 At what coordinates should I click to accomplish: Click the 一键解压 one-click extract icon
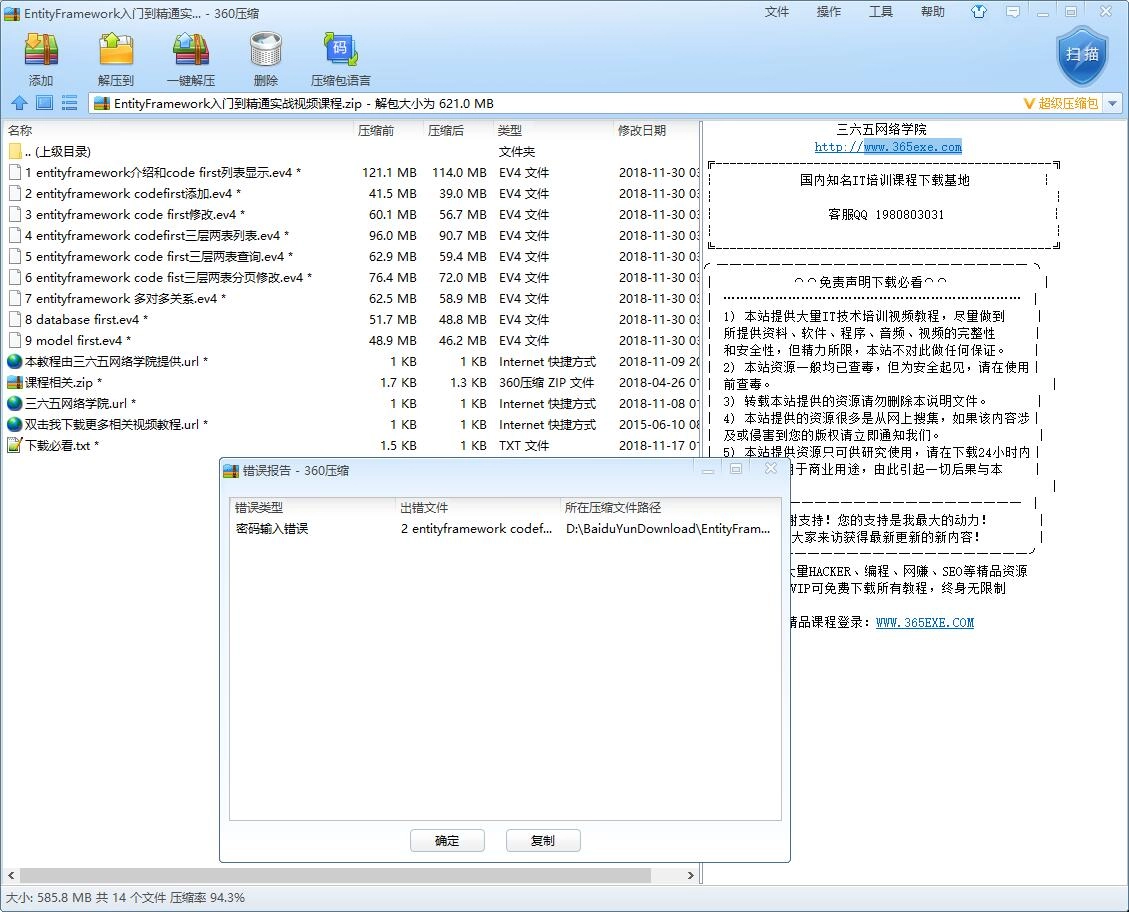coord(190,55)
